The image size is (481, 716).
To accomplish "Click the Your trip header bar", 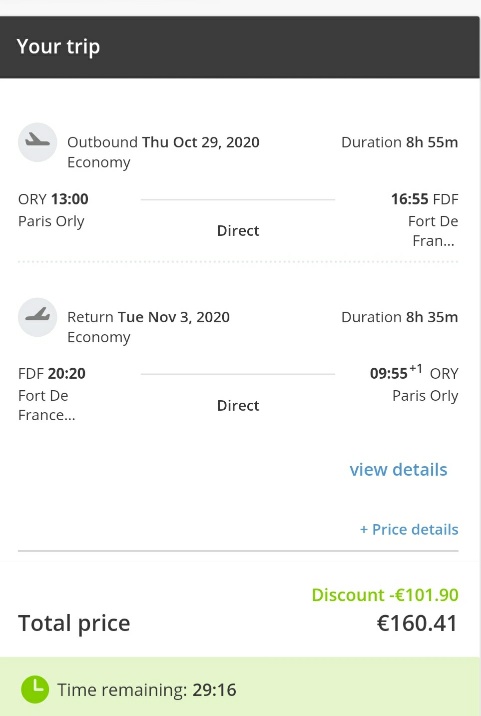I will tap(240, 47).
